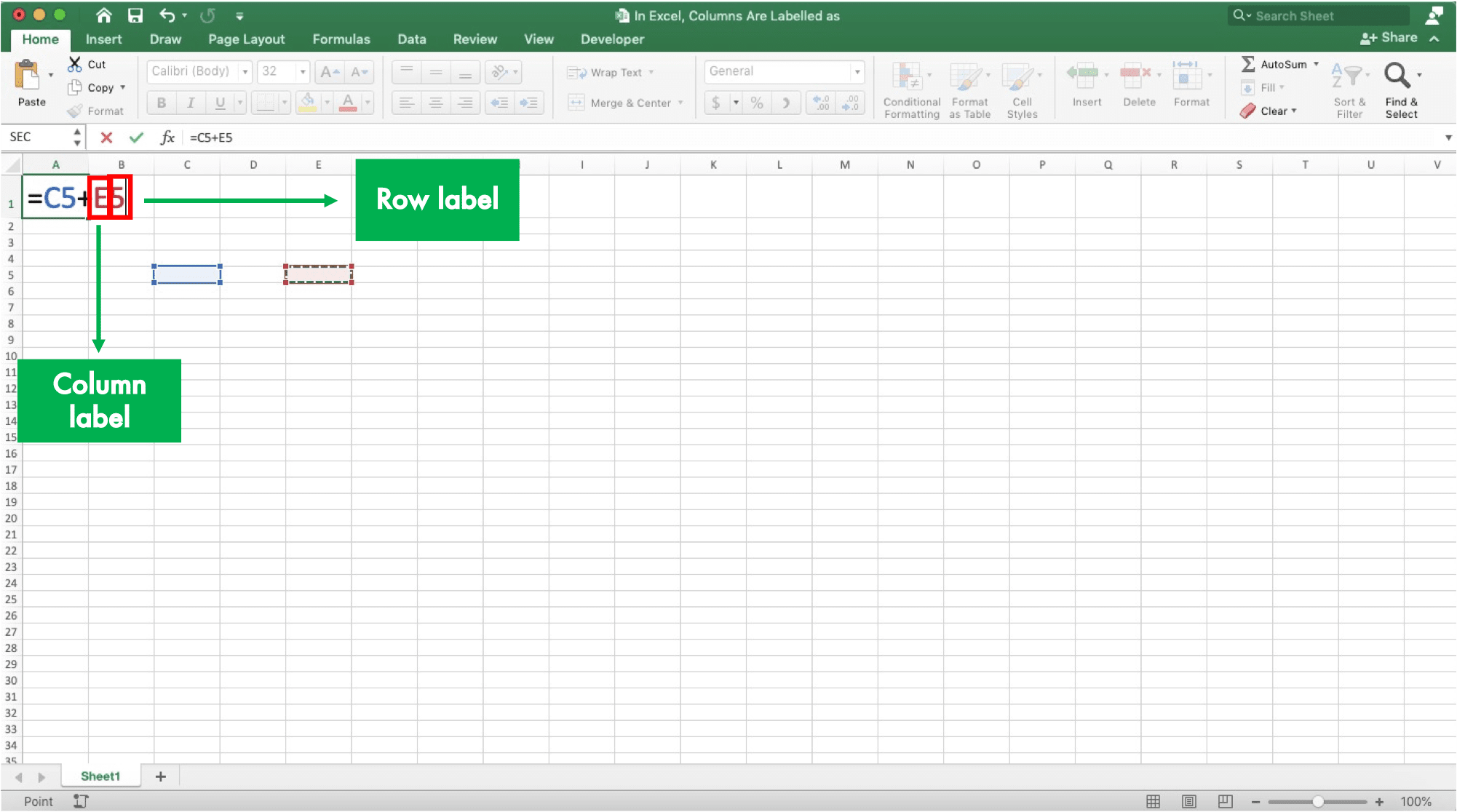Toggle Top Align vertical alignment

(x=407, y=71)
